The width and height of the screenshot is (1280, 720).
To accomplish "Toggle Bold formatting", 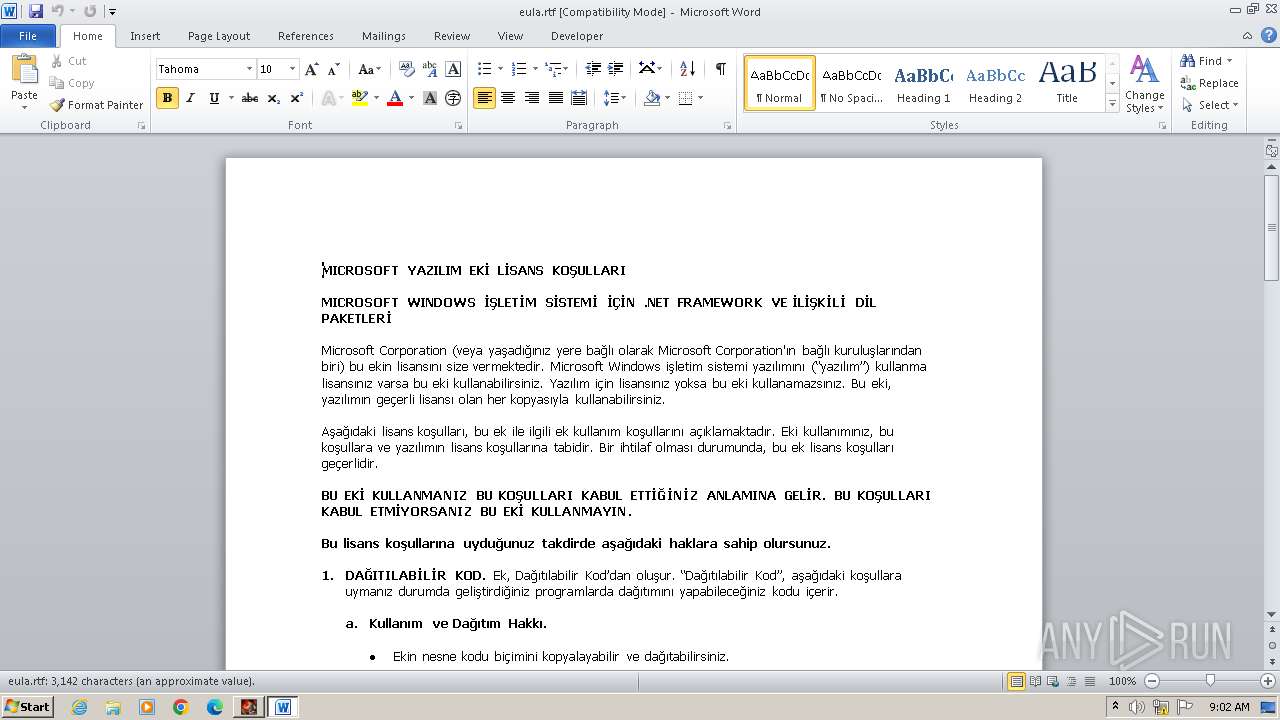I will coord(167,98).
